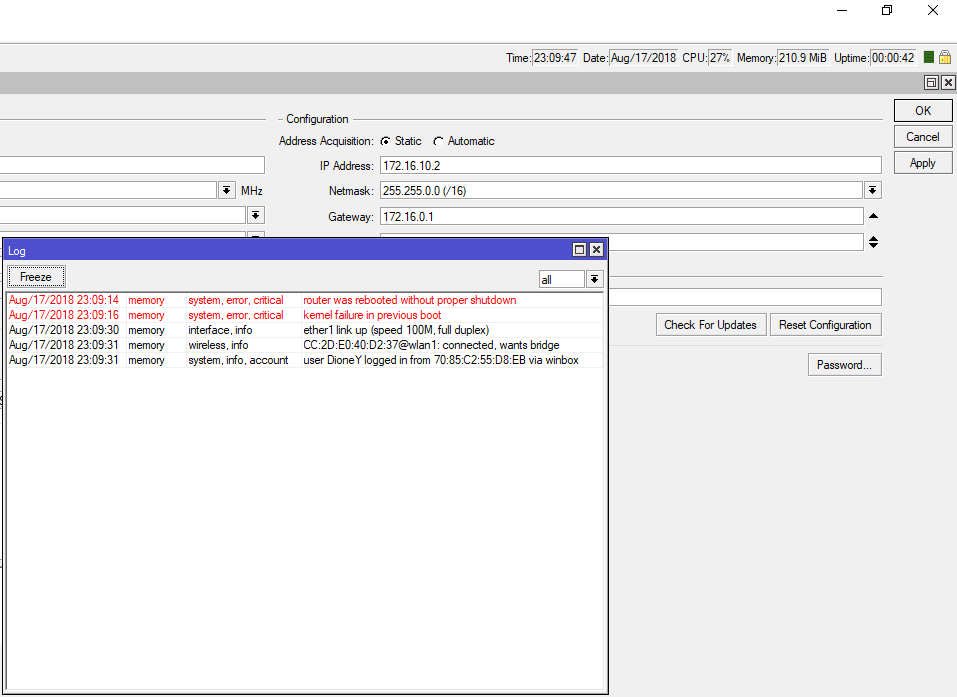The height and width of the screenshot is (697, 957).
Task: Click the up-down arrows below Gateway
Action: (x=873, y=242)
